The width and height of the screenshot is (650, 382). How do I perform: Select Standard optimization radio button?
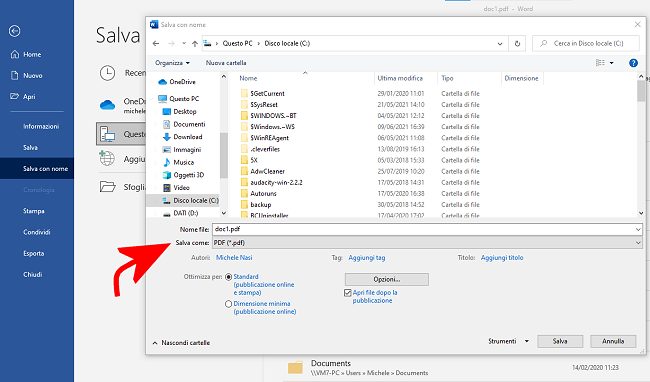pyautogui.click(x=228, y=277)
